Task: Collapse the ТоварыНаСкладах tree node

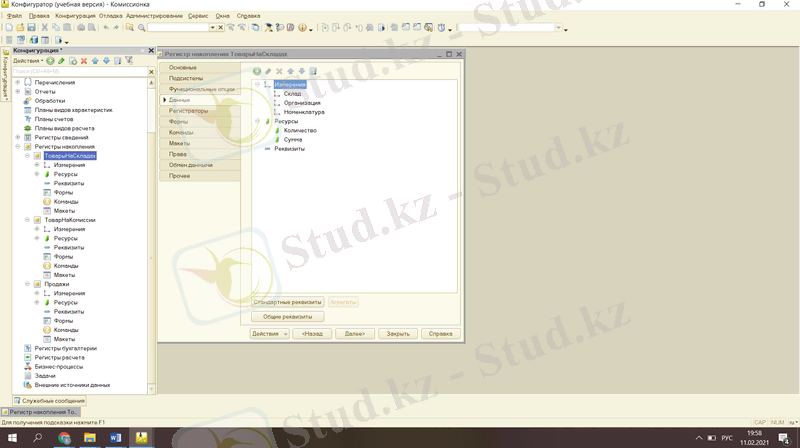Action: tap(27, 156)
